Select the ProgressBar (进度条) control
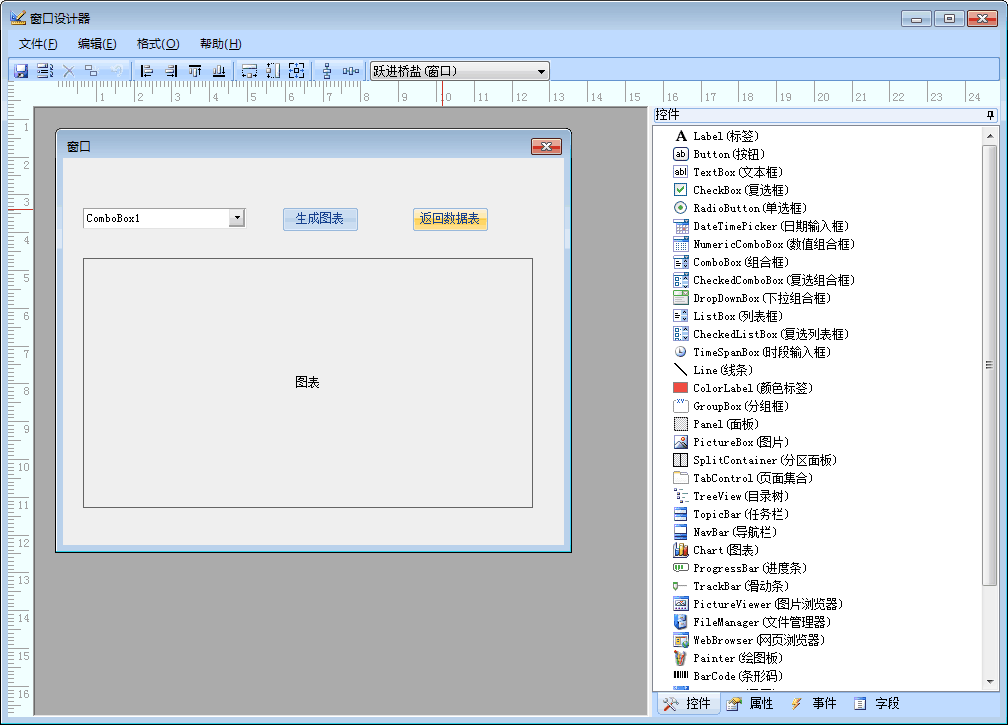This screenshot has height=725, width=1008. coord(740,568)
